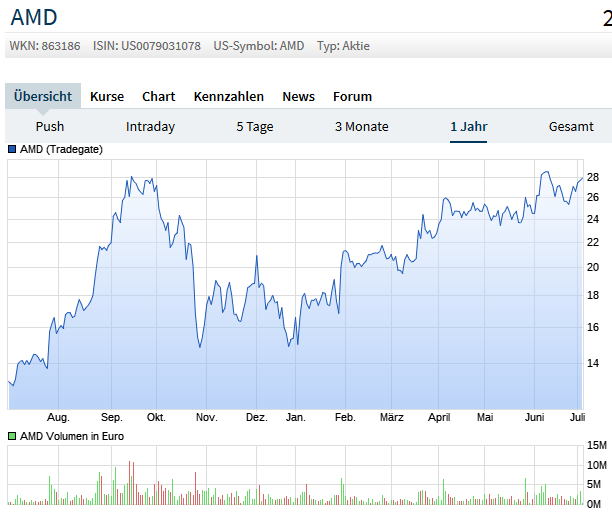Open the Übersicht tab

coord(43,96)
